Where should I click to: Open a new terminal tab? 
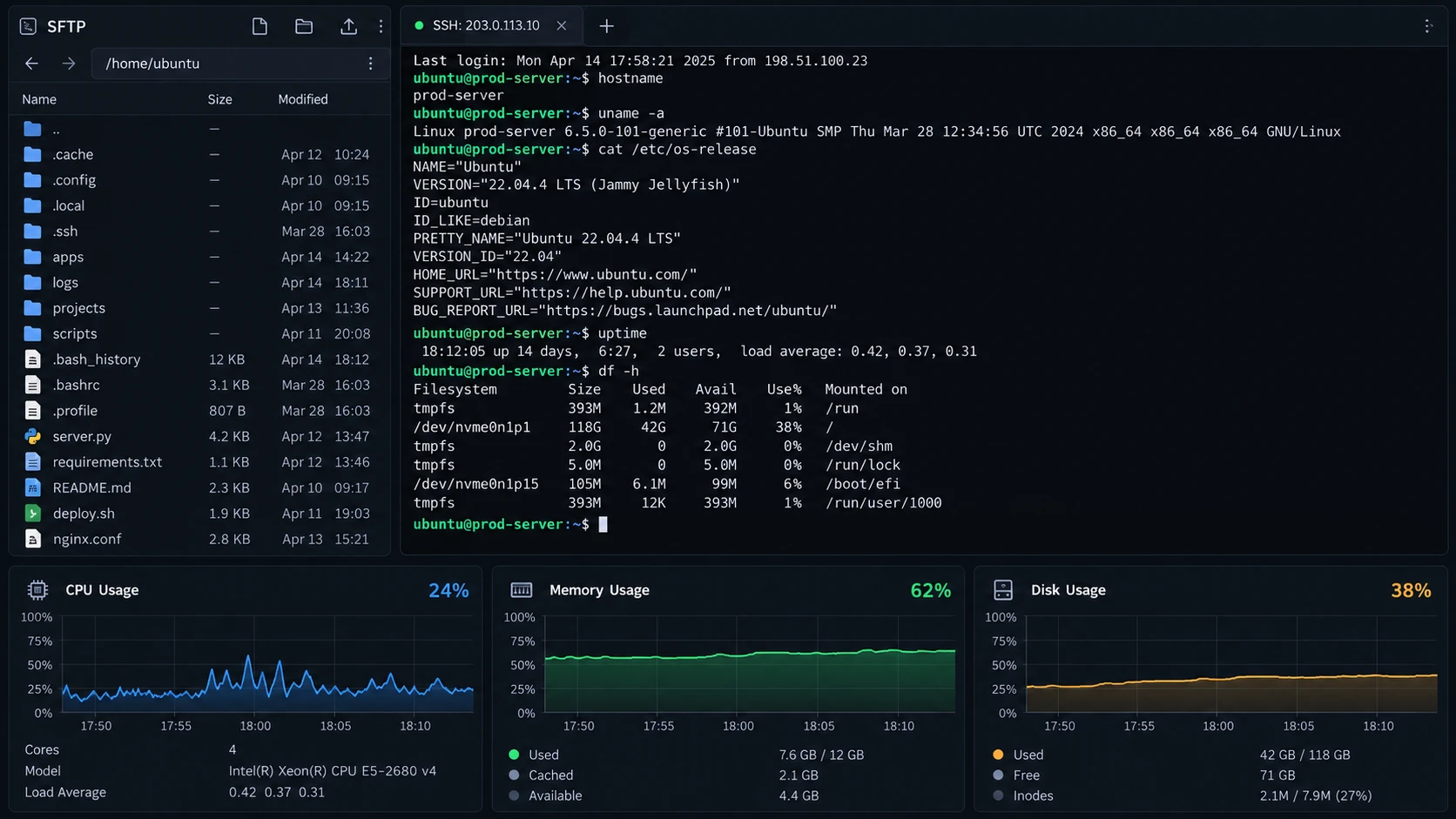607,26
